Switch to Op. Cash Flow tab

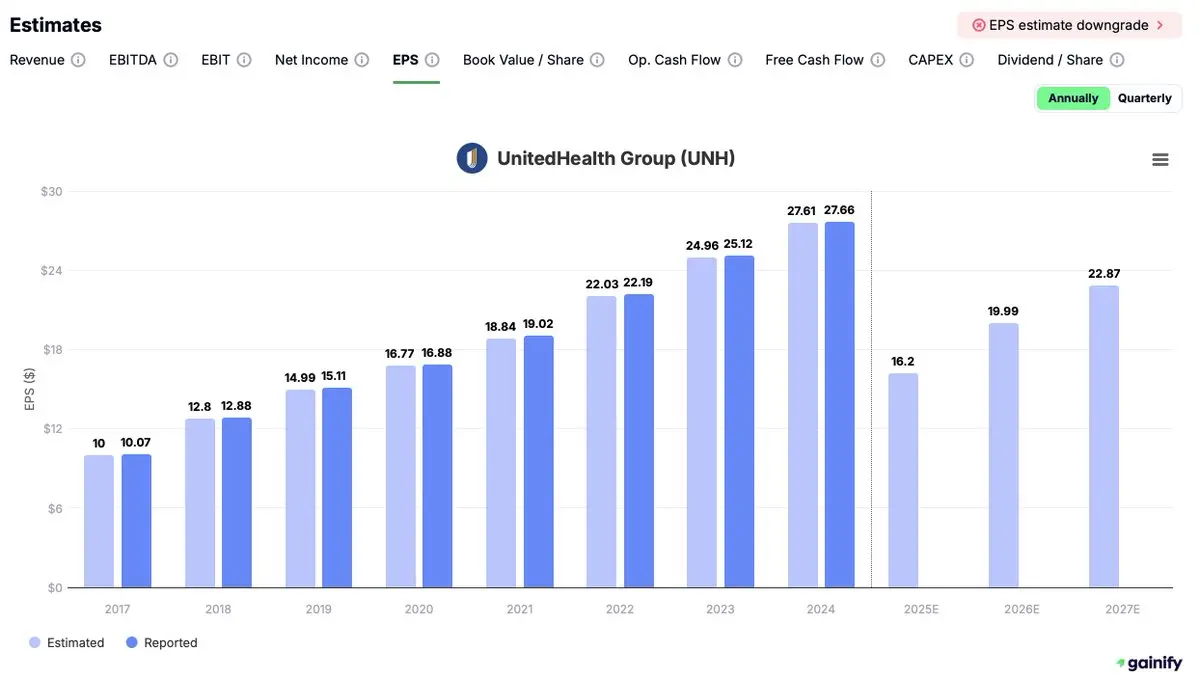click(674, 60)
